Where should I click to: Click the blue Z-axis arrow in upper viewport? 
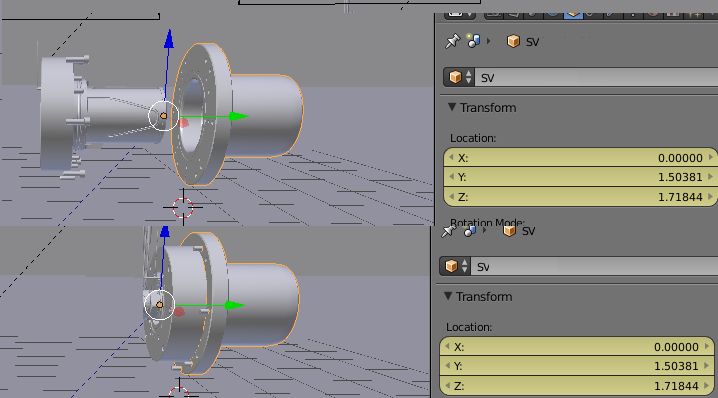point(169,39)
